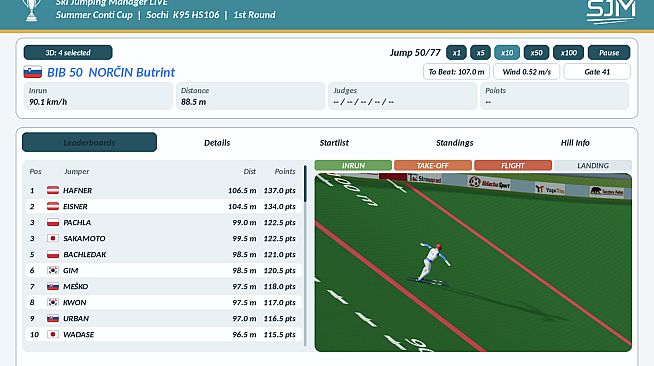Select the x10 speed option
Viewport: 654px width, 366px height.
click(507, 53)
